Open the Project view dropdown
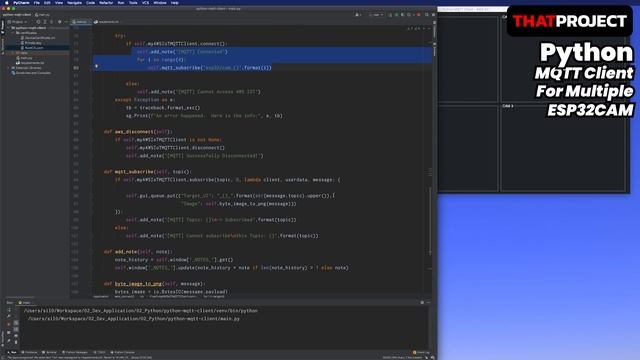 [x=17, y=22]
